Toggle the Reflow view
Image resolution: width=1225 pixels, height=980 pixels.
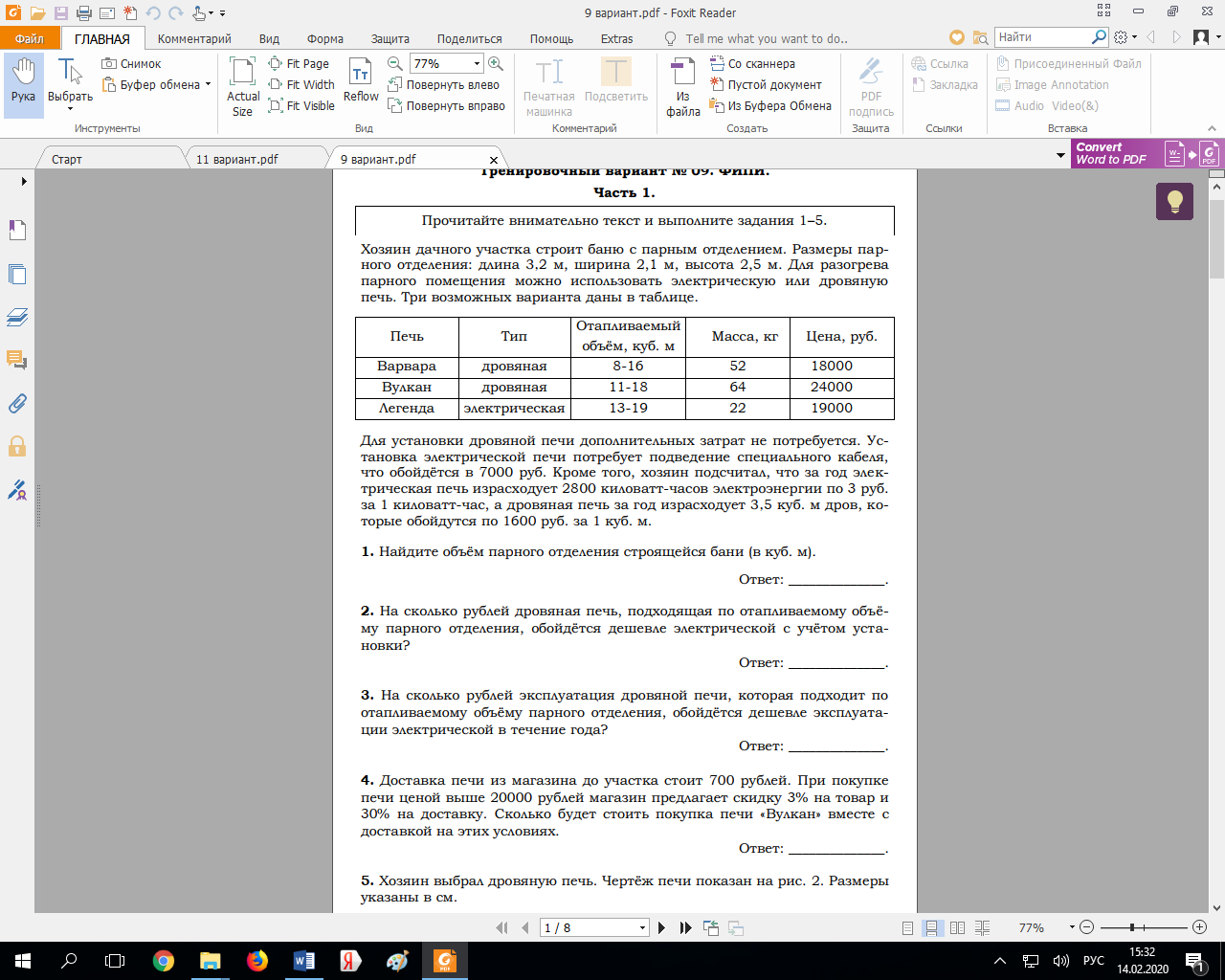point(361,79)
